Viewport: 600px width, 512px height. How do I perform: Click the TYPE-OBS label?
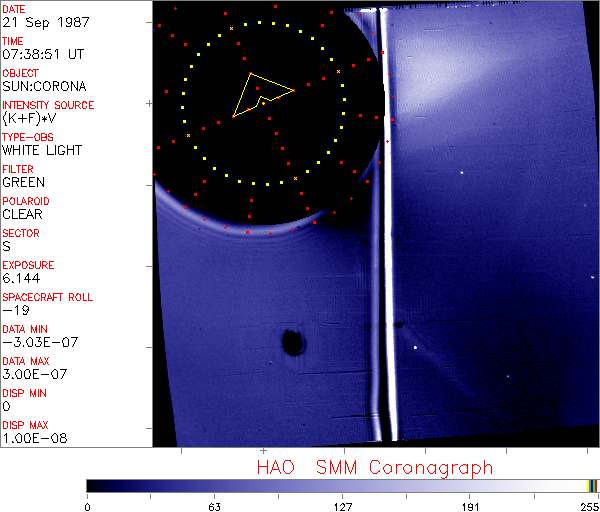click(28, 137)
